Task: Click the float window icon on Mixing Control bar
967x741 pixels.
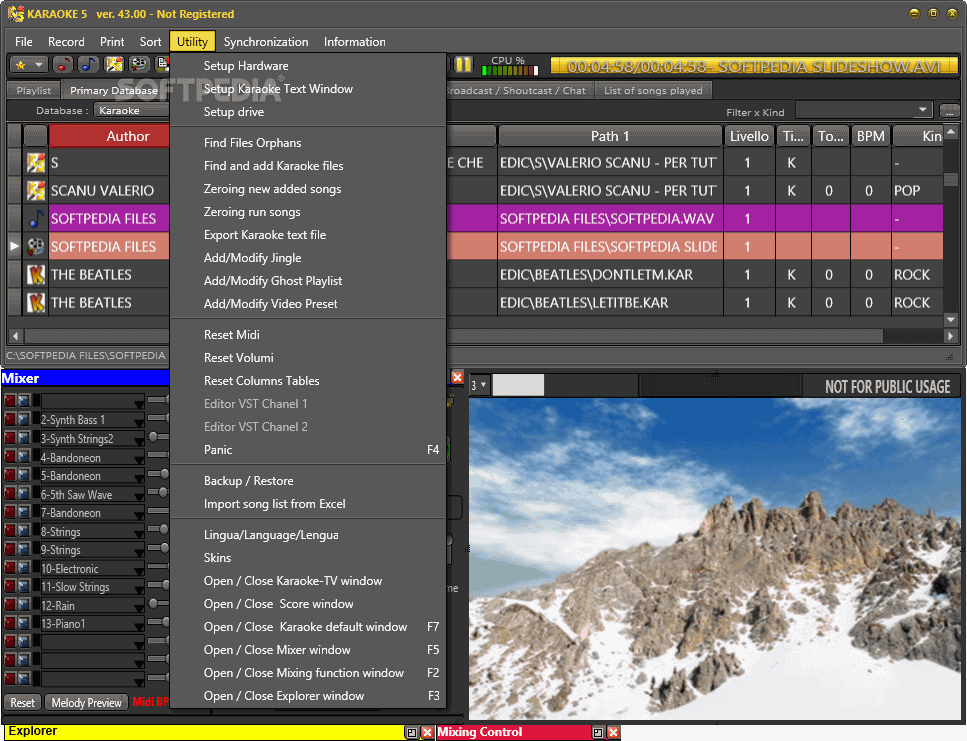Action: coord(598,732)
